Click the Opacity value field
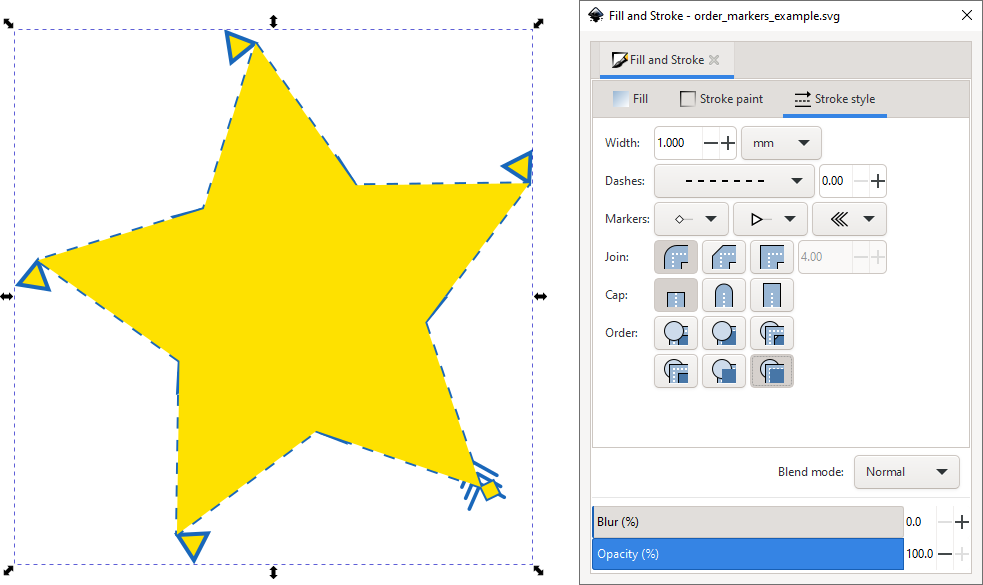Viewport: 983px width, 585px height. tap(920, 554)
